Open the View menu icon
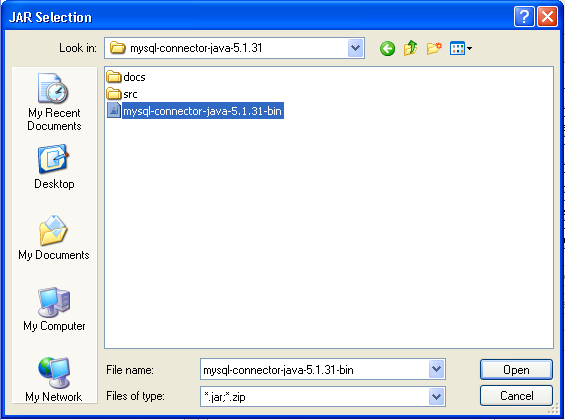This screenshot has width=565, height=420. tap(461, 48)
